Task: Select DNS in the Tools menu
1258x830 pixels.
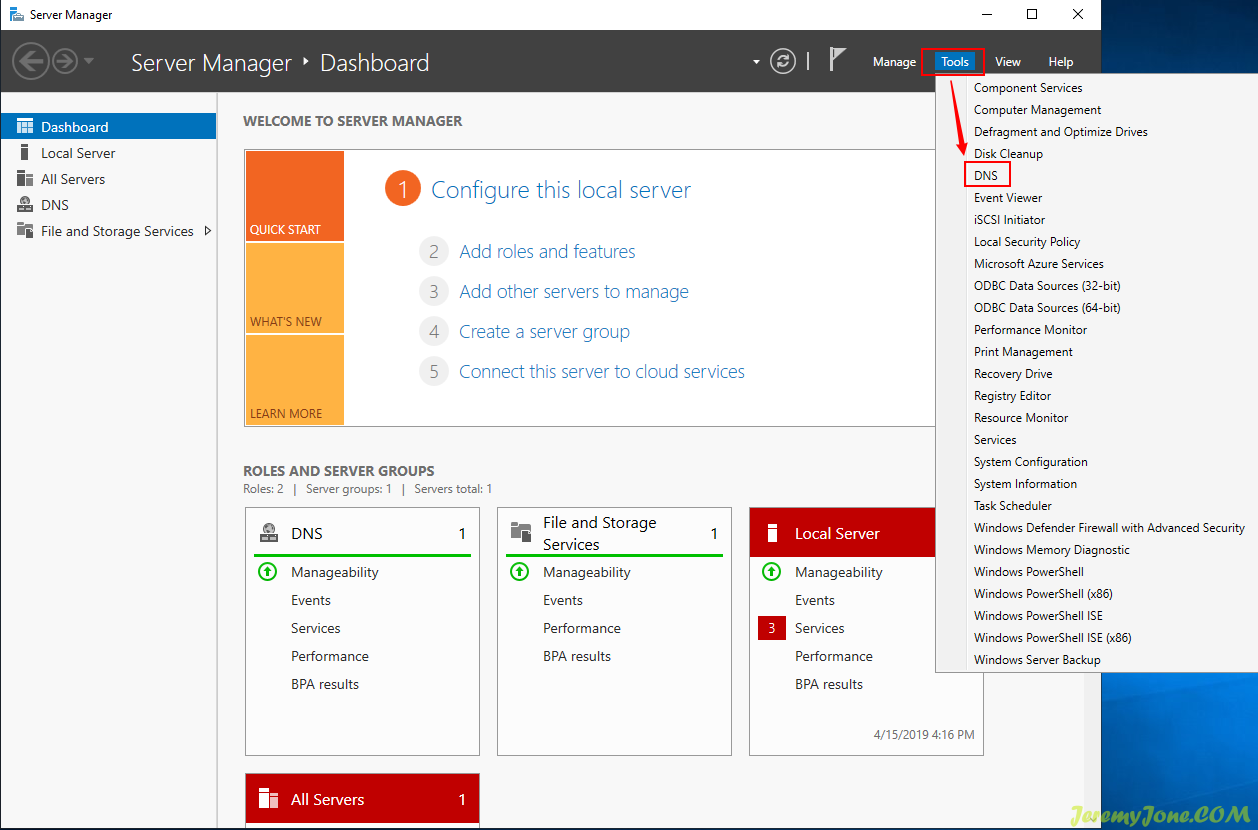Action: pos(986,176)
